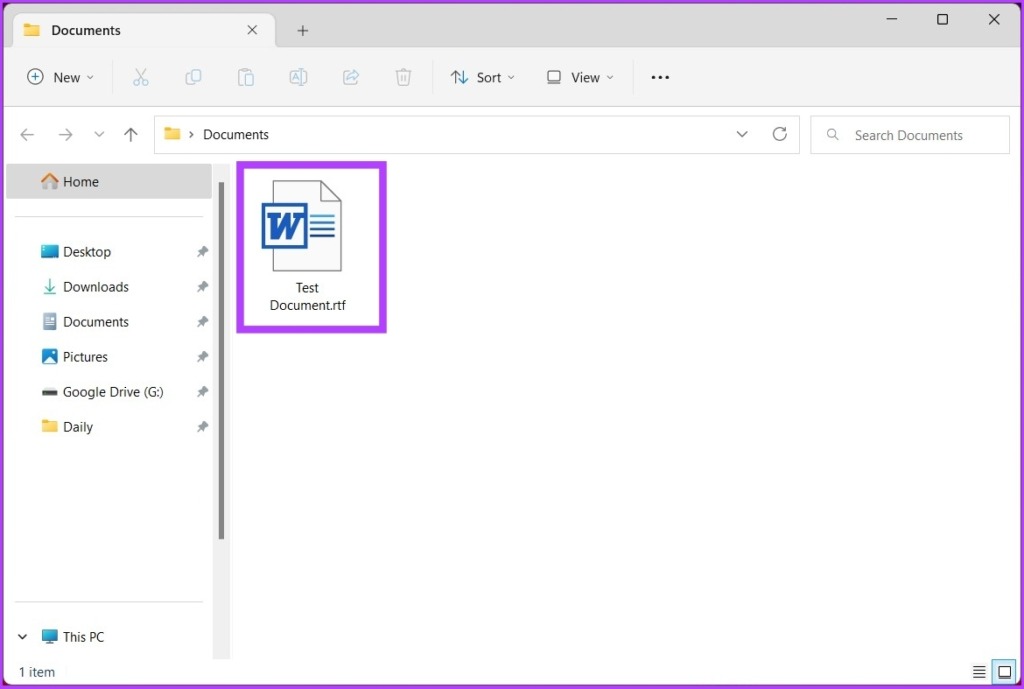Refresh the Documents folder view
Screen dimensions: 1024x689
click(x=780, y=134)
